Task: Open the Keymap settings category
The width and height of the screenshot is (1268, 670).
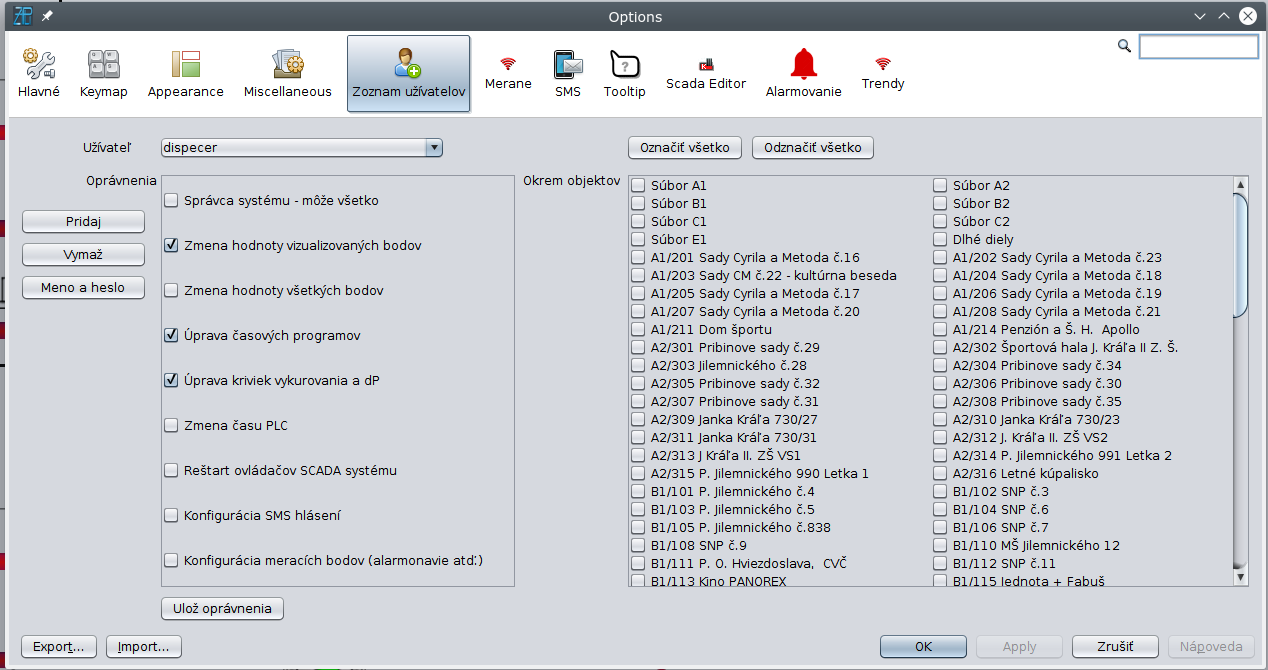Action: pyautogui.click(x=104, y=73)
